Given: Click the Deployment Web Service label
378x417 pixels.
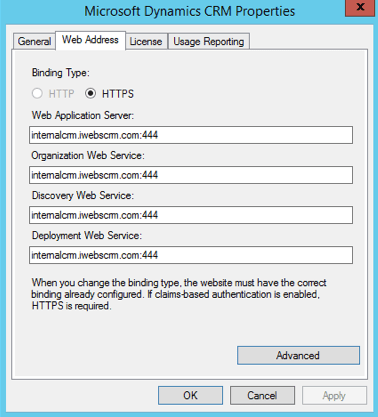Looking at the screenshot, I should (x=87, y=235).
